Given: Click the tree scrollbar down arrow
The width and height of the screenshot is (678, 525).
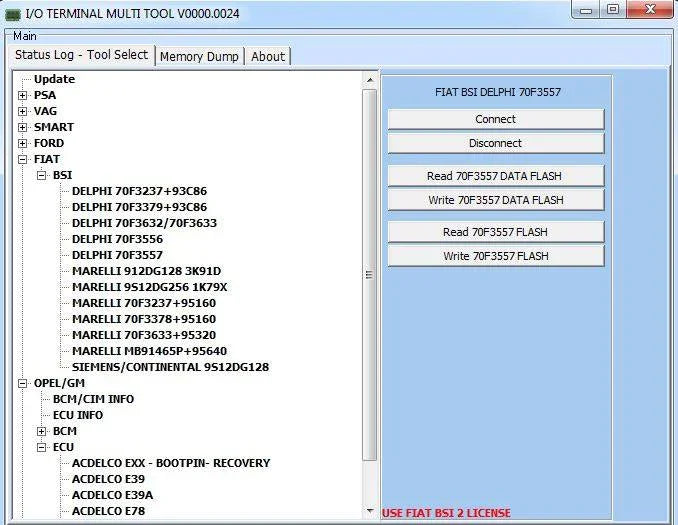Looking at the screenshot, I should 369,511.
